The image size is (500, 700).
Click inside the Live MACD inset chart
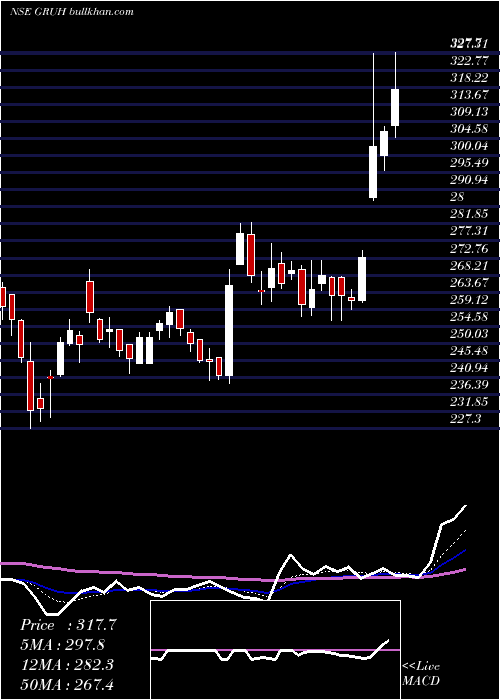click(x=275, y=650)
